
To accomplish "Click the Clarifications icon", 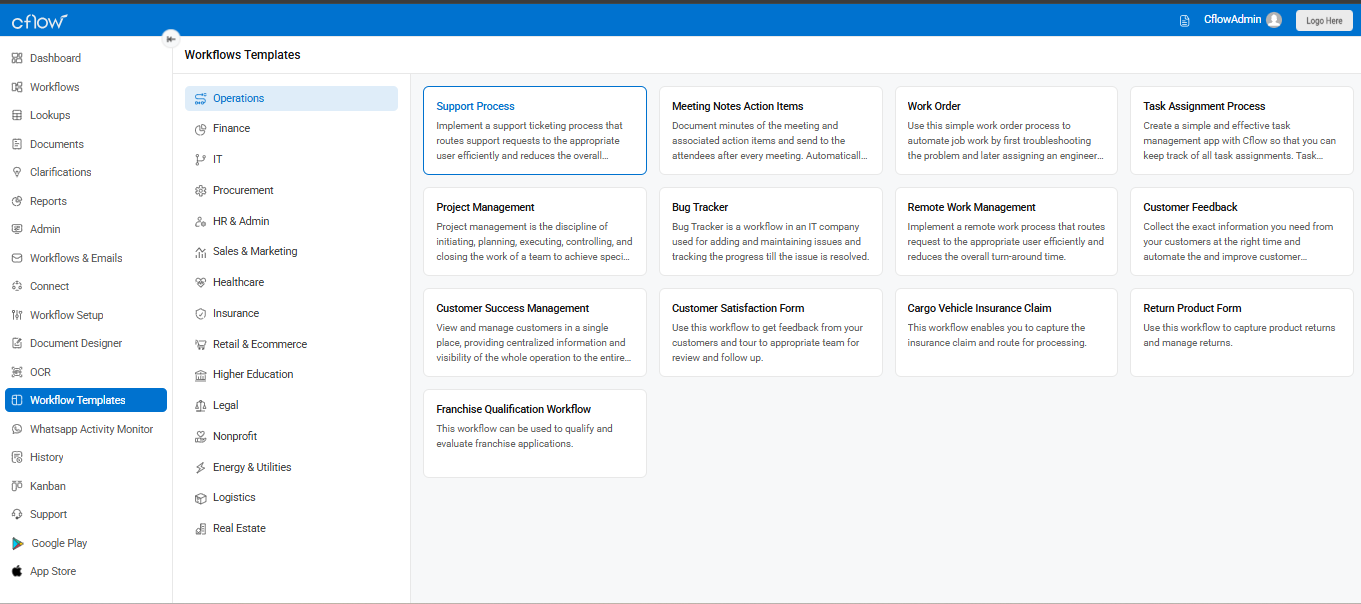I will tap(17, 172).
